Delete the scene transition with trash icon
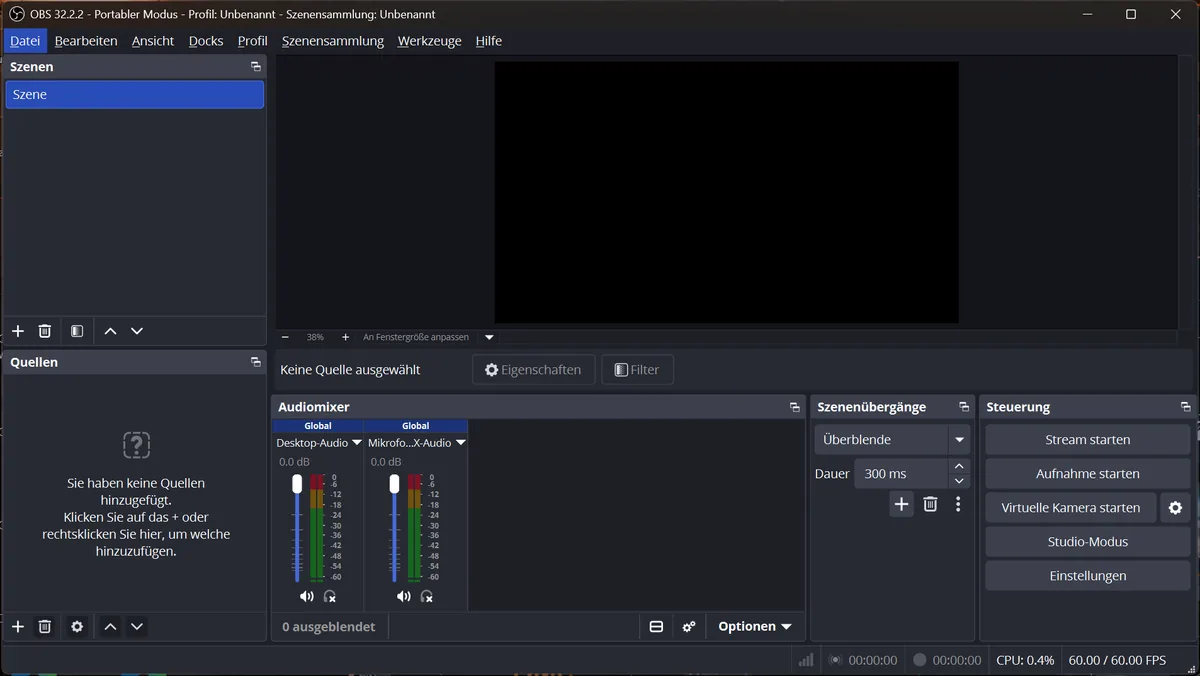The height and width of the screenshot is (676, 1200). (930, 504)
